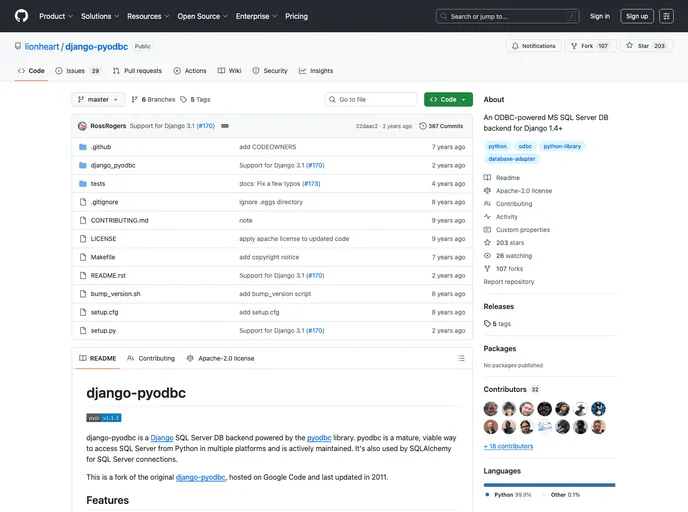Image resolution: width=688 pixels, height=512 pixels.
Task: Expand the Product menu
Action: click(56, 16)
